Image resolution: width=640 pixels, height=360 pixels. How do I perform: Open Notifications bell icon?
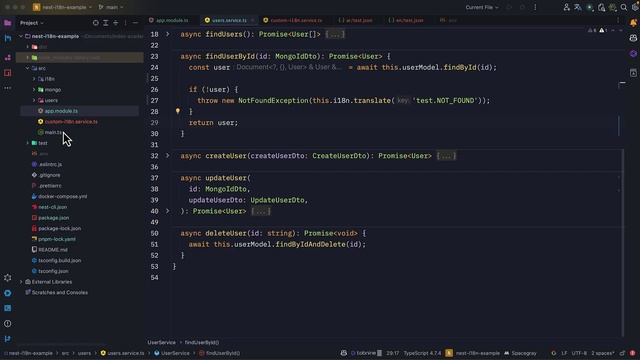pos(633,23)
